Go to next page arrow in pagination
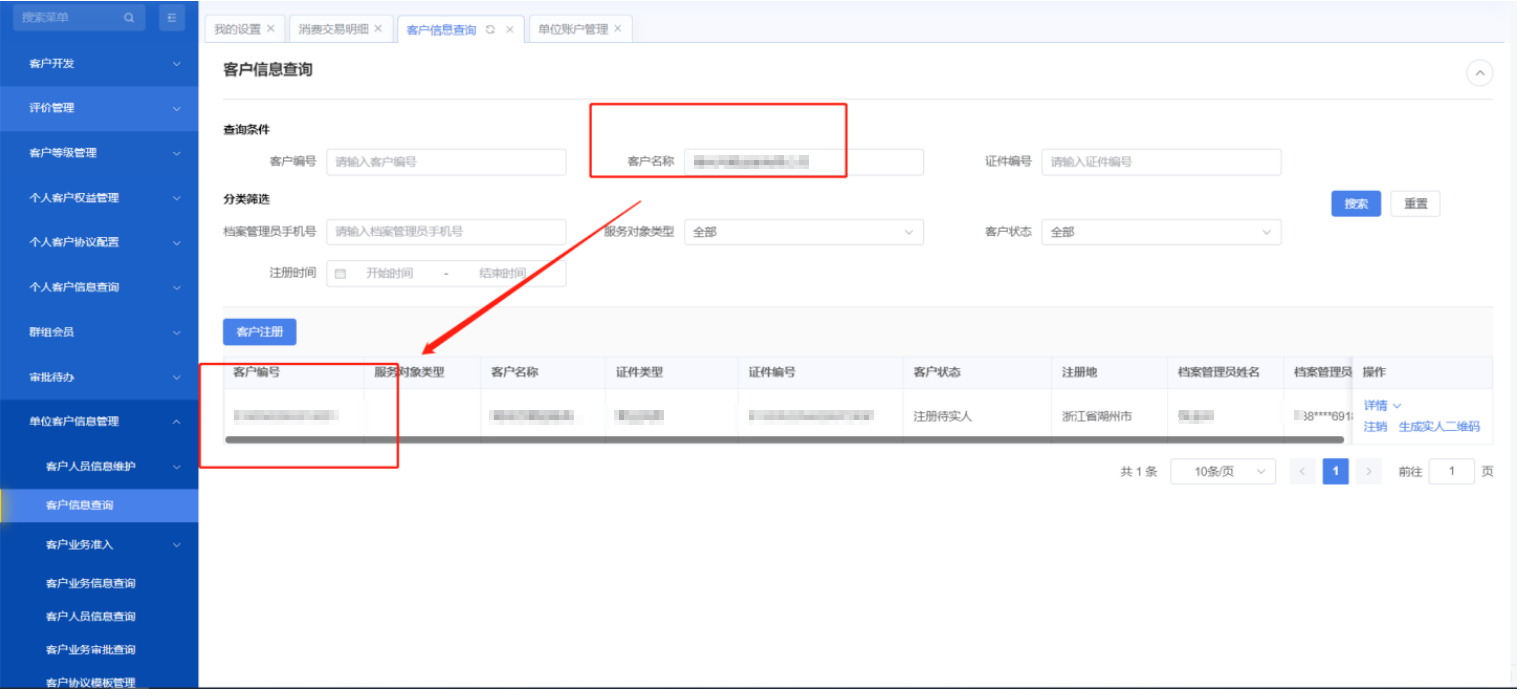The width and height of the screenshot is (1535, 696). (1369, 472)
